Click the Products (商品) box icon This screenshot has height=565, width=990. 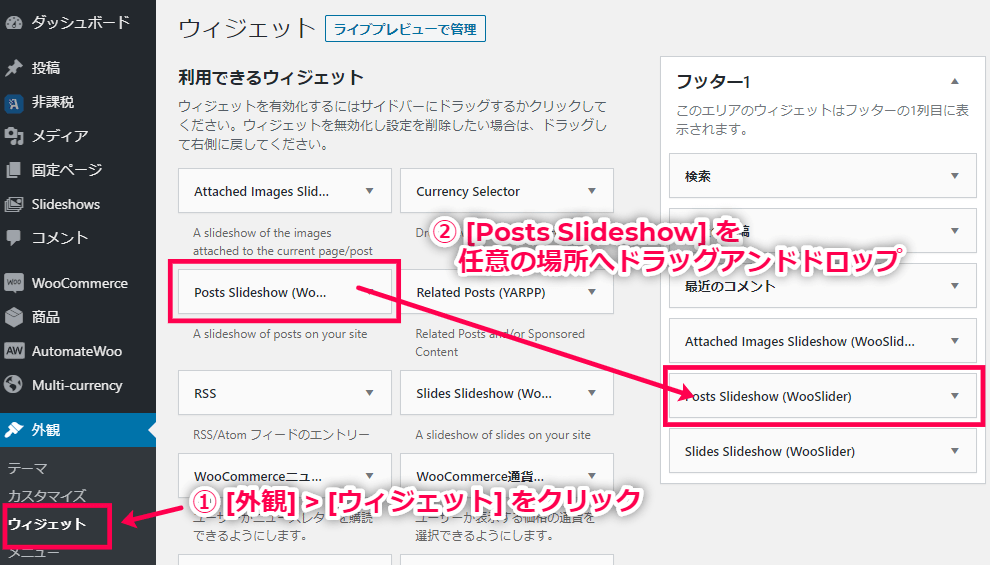click(x=14, y=317)
